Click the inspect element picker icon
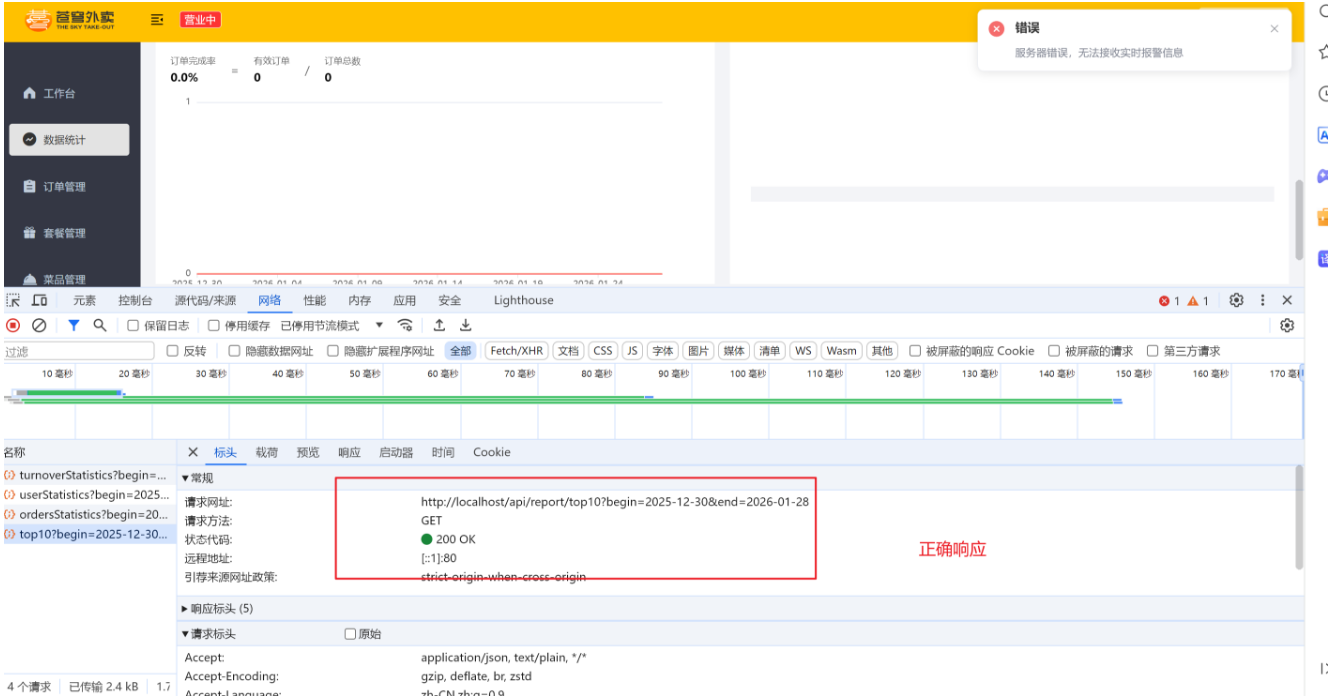This screenshot has width=1335, height=696. point(13,300)
